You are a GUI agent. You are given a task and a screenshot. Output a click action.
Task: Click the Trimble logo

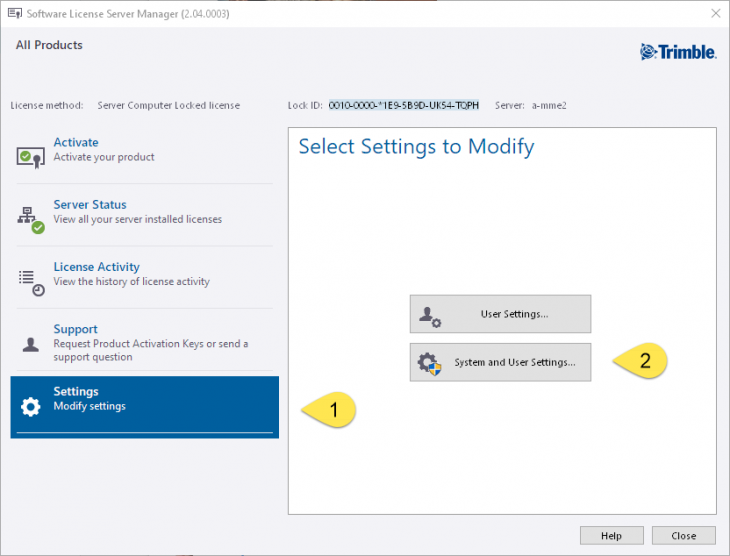(678, 52)
